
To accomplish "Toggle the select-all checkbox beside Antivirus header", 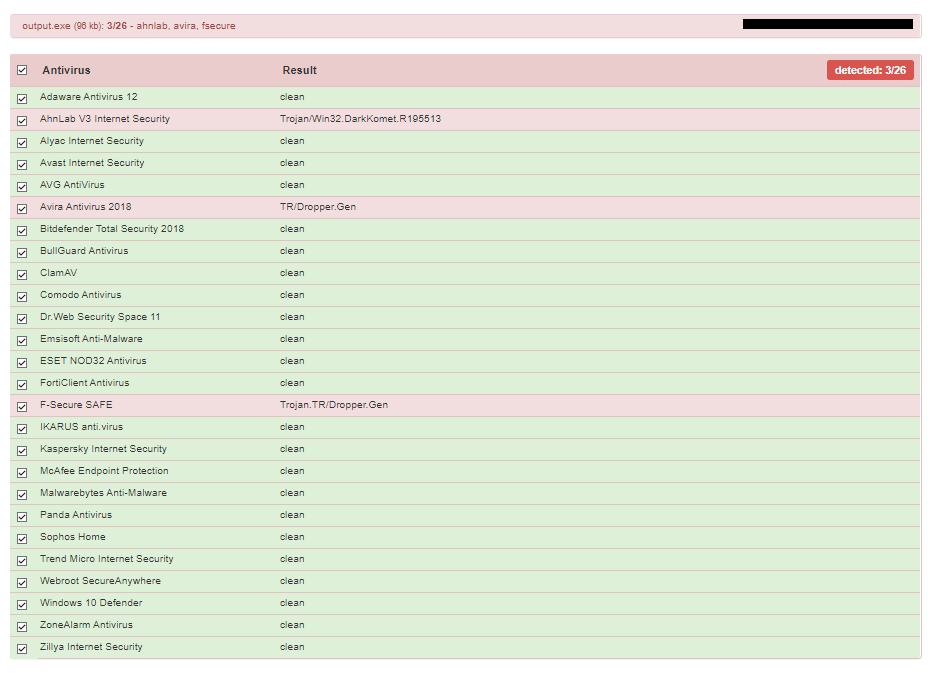I will [x=22, y=70].
